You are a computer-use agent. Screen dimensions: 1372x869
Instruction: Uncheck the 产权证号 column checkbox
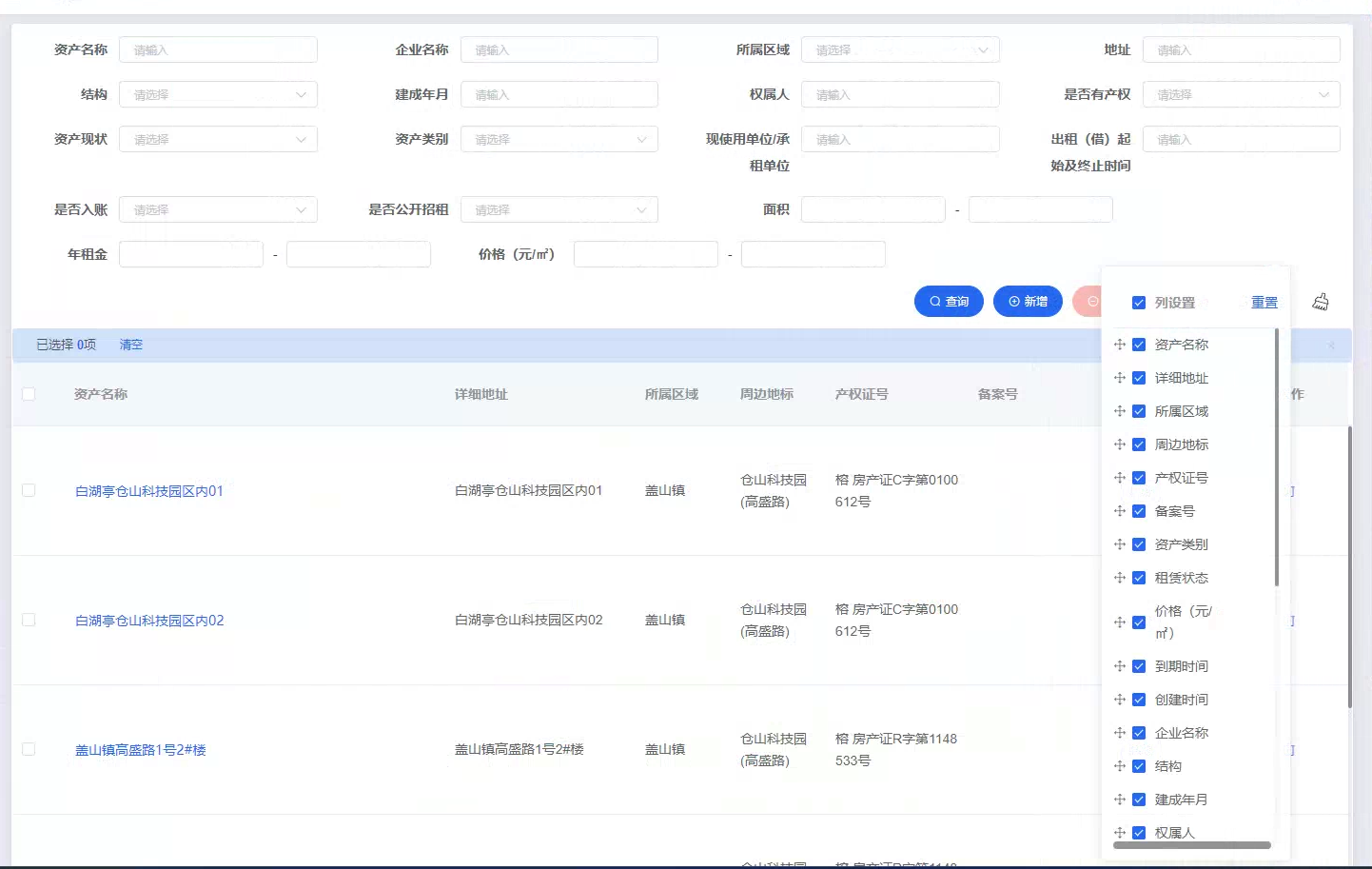point(1139,478)
